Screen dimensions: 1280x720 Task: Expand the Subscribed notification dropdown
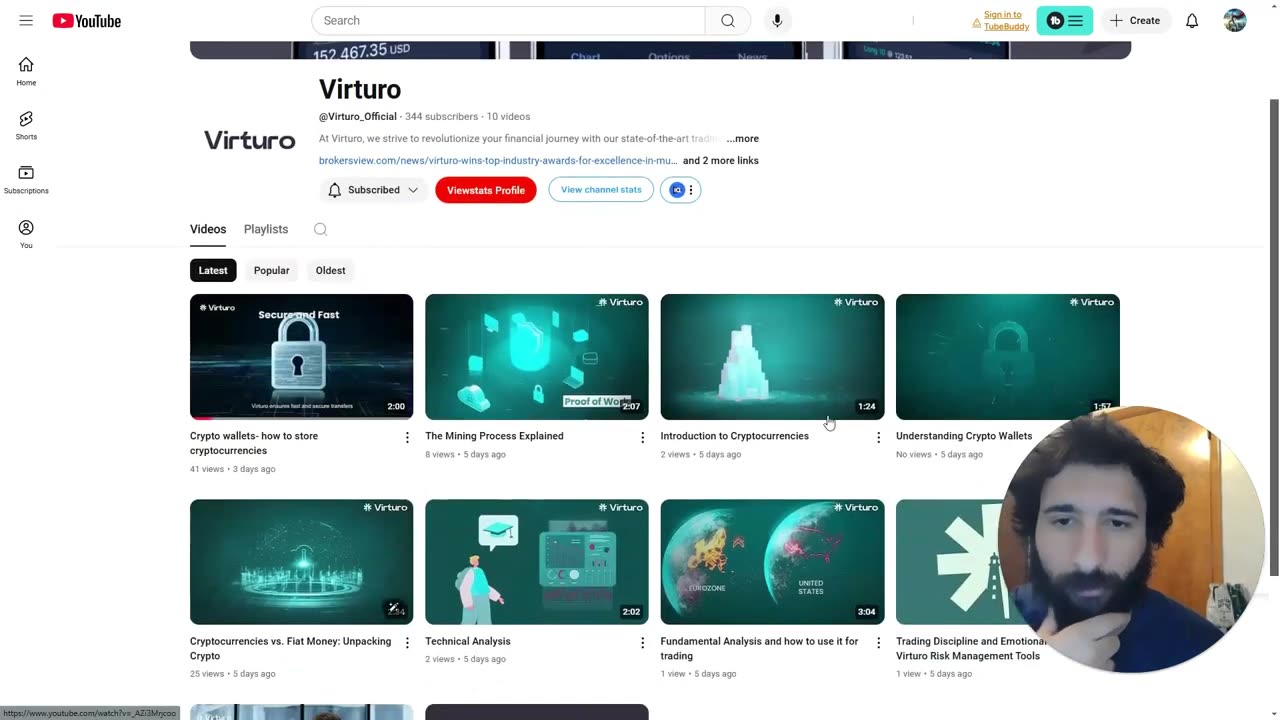(x=373, y=190)
